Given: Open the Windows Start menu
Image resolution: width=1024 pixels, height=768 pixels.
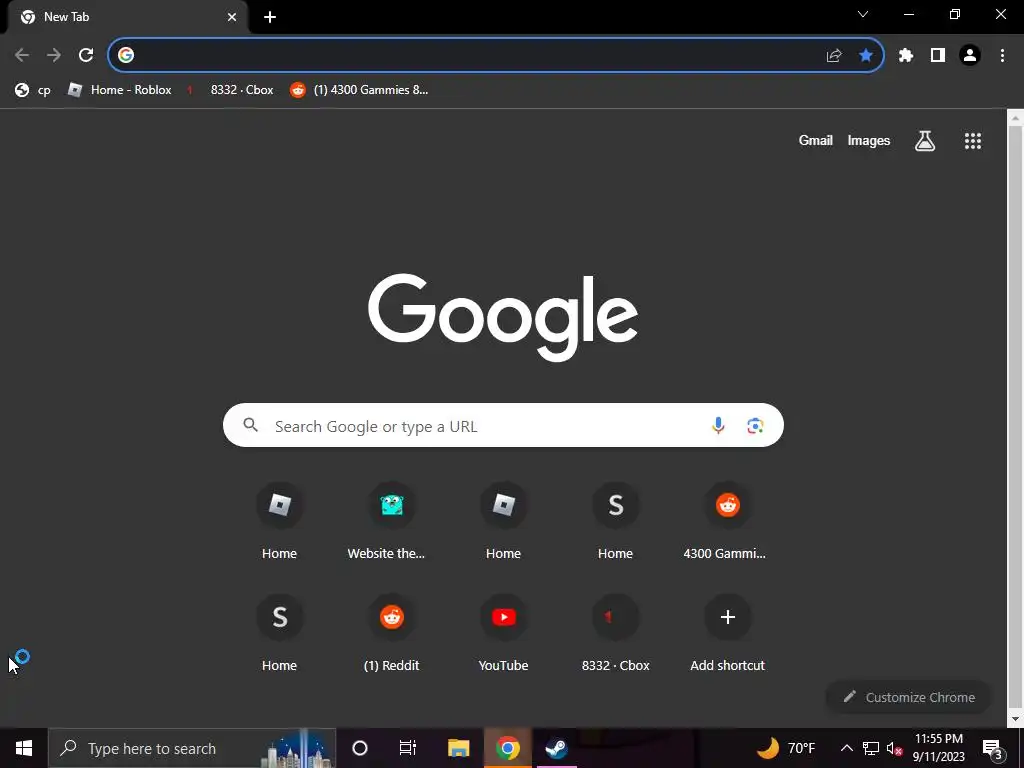Looking at the screenshot, I should pos(24,748).
